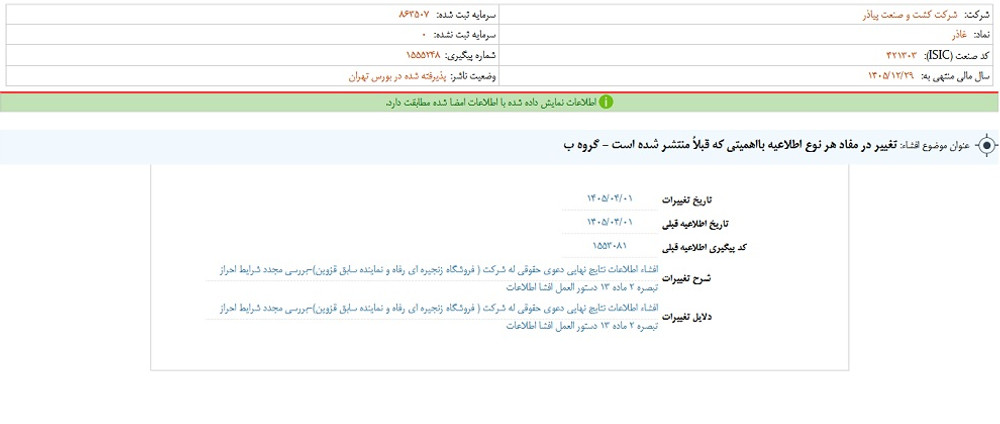This screenshot has width=1000, height=424.
Task: Click the green info icon in the notice bar
Action: click(605, 102)
